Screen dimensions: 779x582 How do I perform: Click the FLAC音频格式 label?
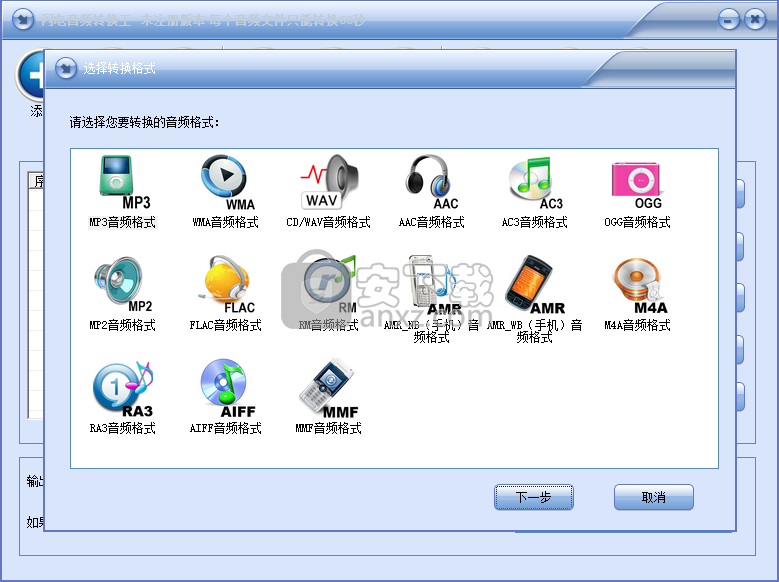tap(226, 325)
